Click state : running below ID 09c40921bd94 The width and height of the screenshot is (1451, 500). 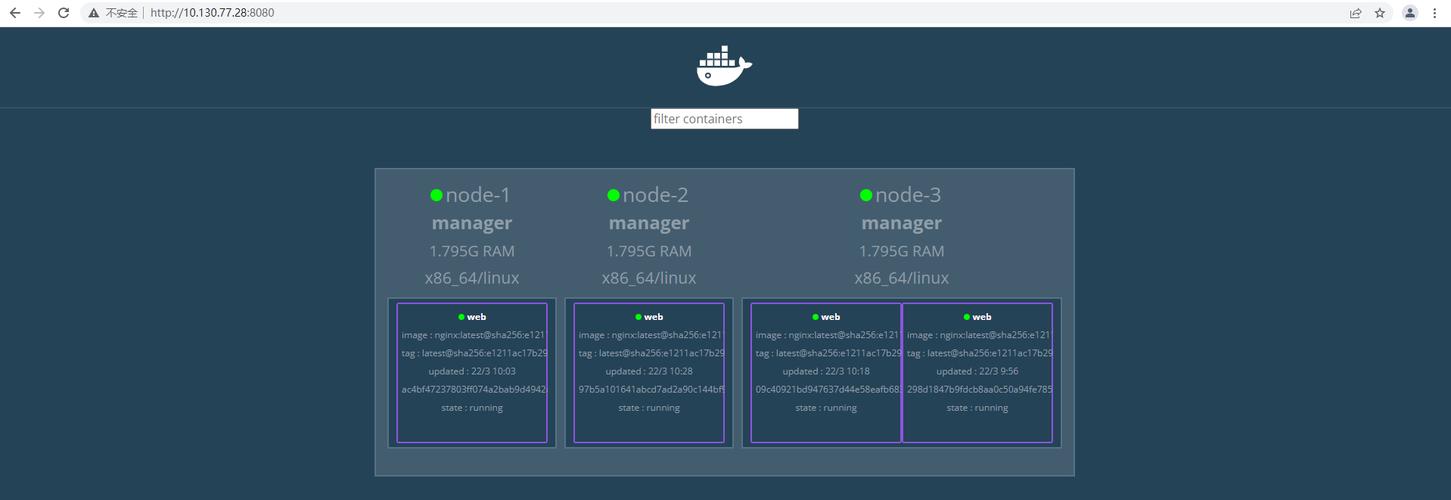coord(826,407)
